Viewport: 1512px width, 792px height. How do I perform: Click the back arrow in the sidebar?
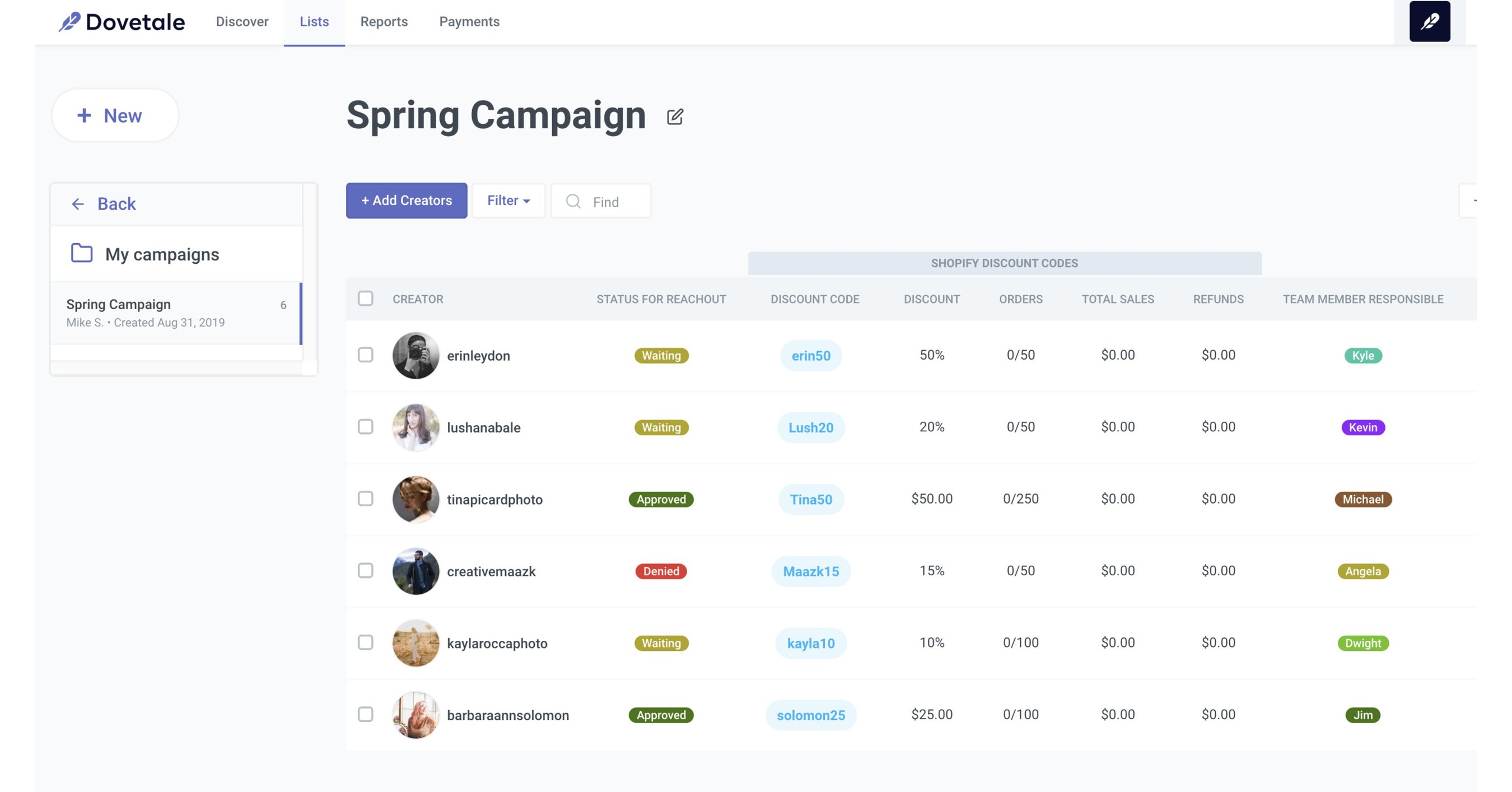coord(78,204)
